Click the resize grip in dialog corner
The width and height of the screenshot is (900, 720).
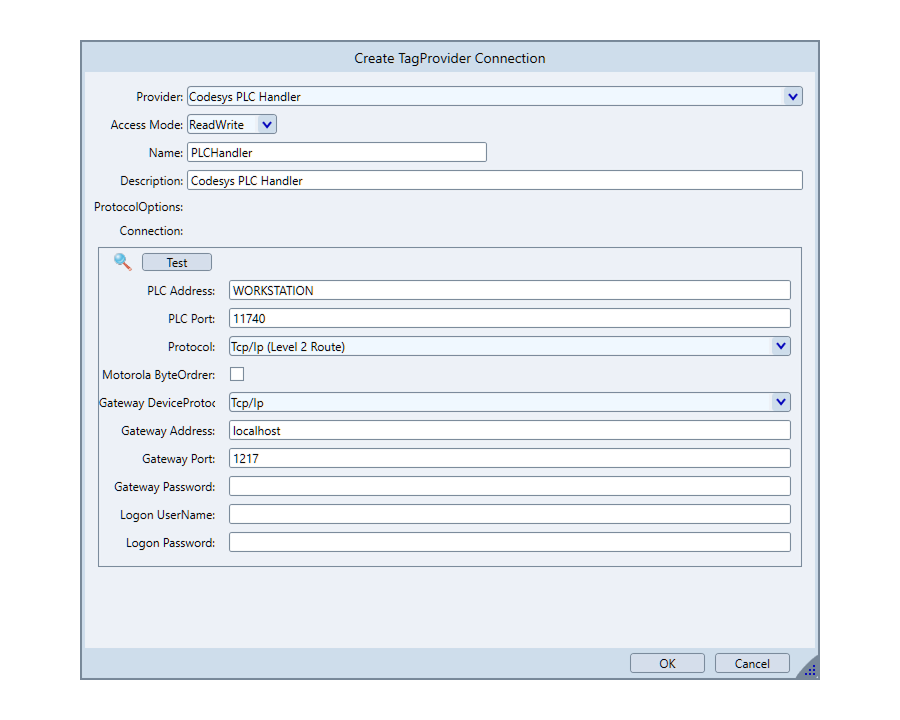[x=809, y=669]
